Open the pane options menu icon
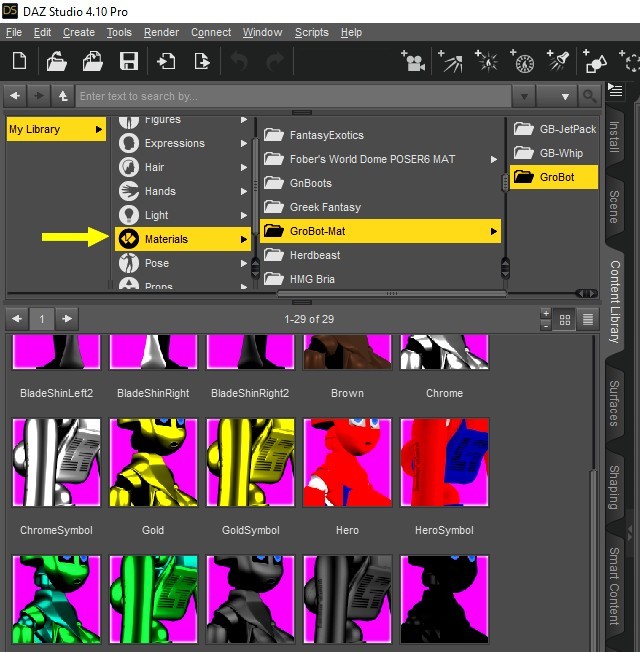640x652 pixels. coord(615,90)
